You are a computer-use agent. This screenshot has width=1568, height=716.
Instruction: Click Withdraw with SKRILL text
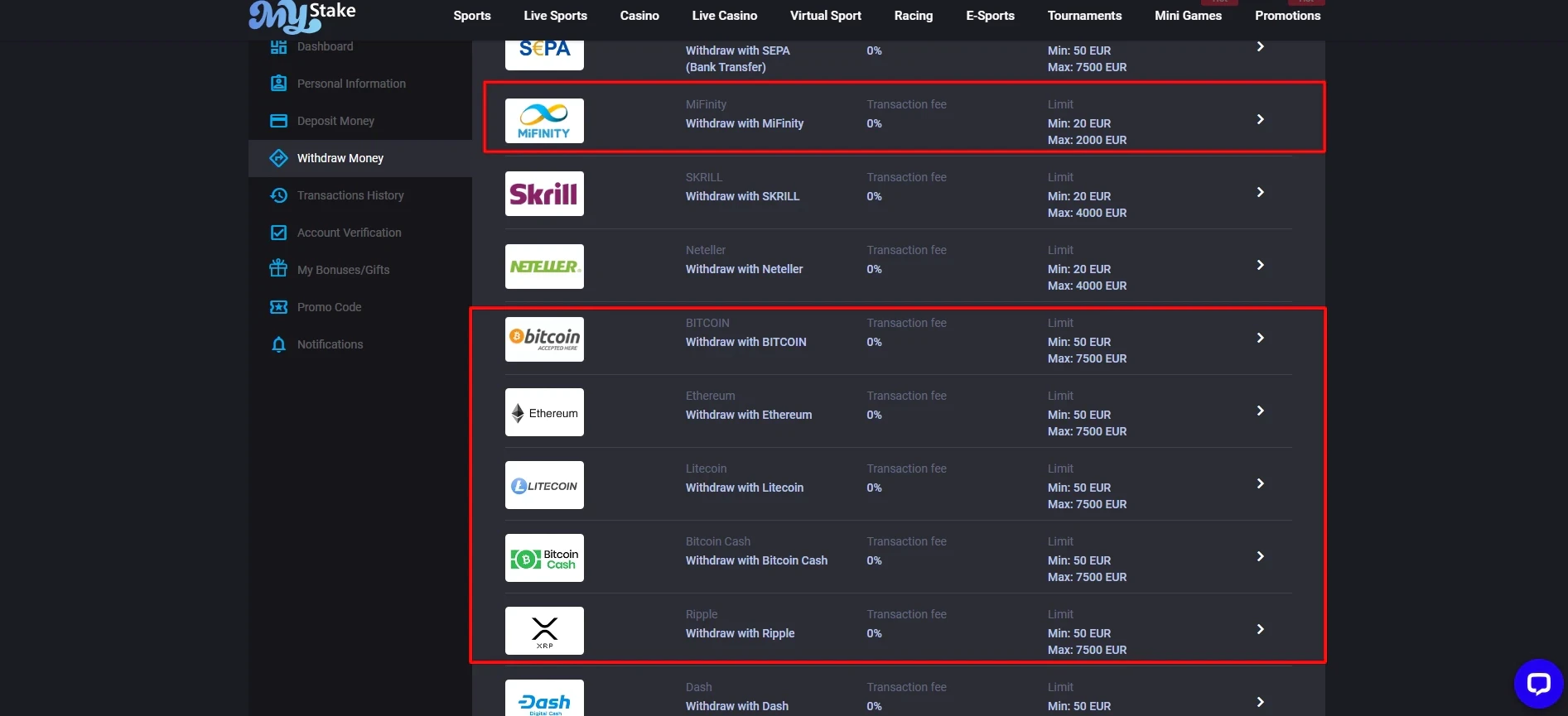(x=742, y=196)
